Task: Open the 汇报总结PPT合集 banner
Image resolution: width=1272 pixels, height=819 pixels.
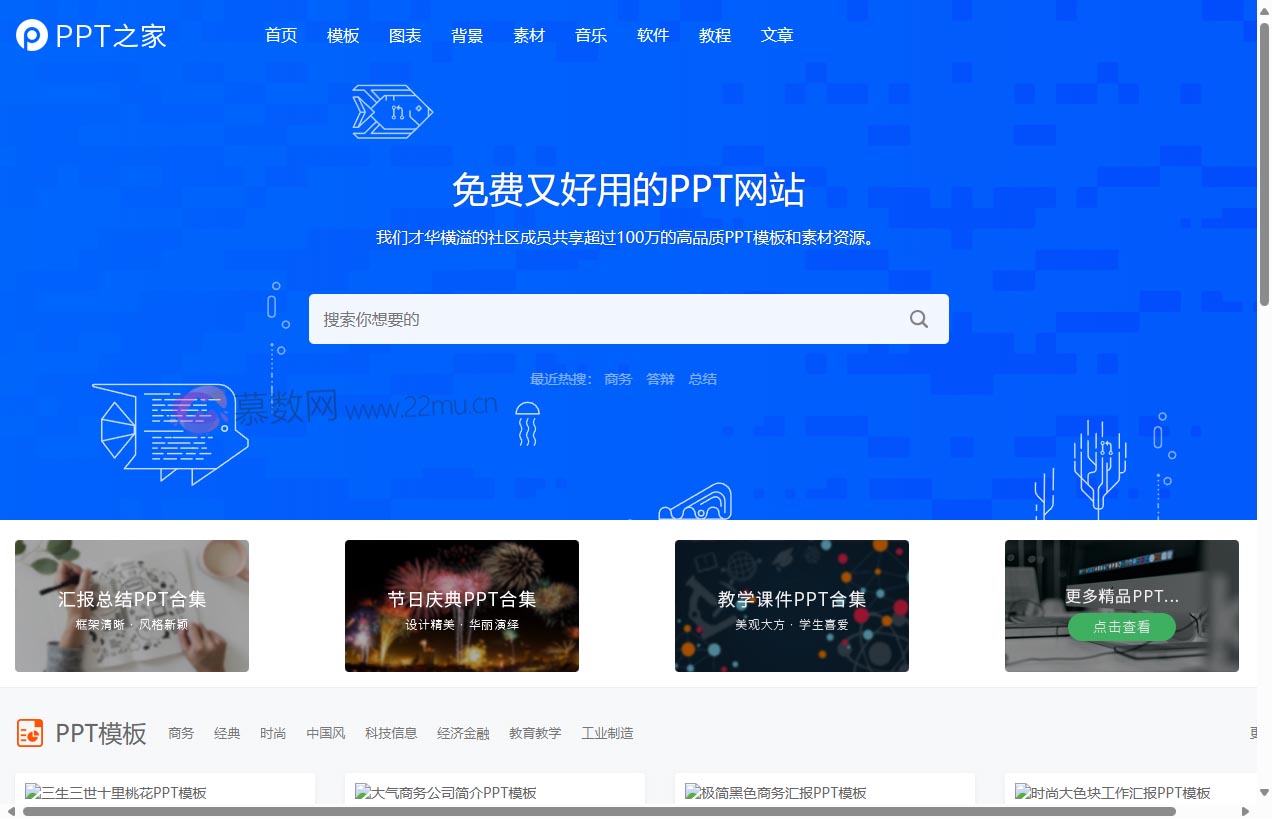Action: click(x=131, y=605)
